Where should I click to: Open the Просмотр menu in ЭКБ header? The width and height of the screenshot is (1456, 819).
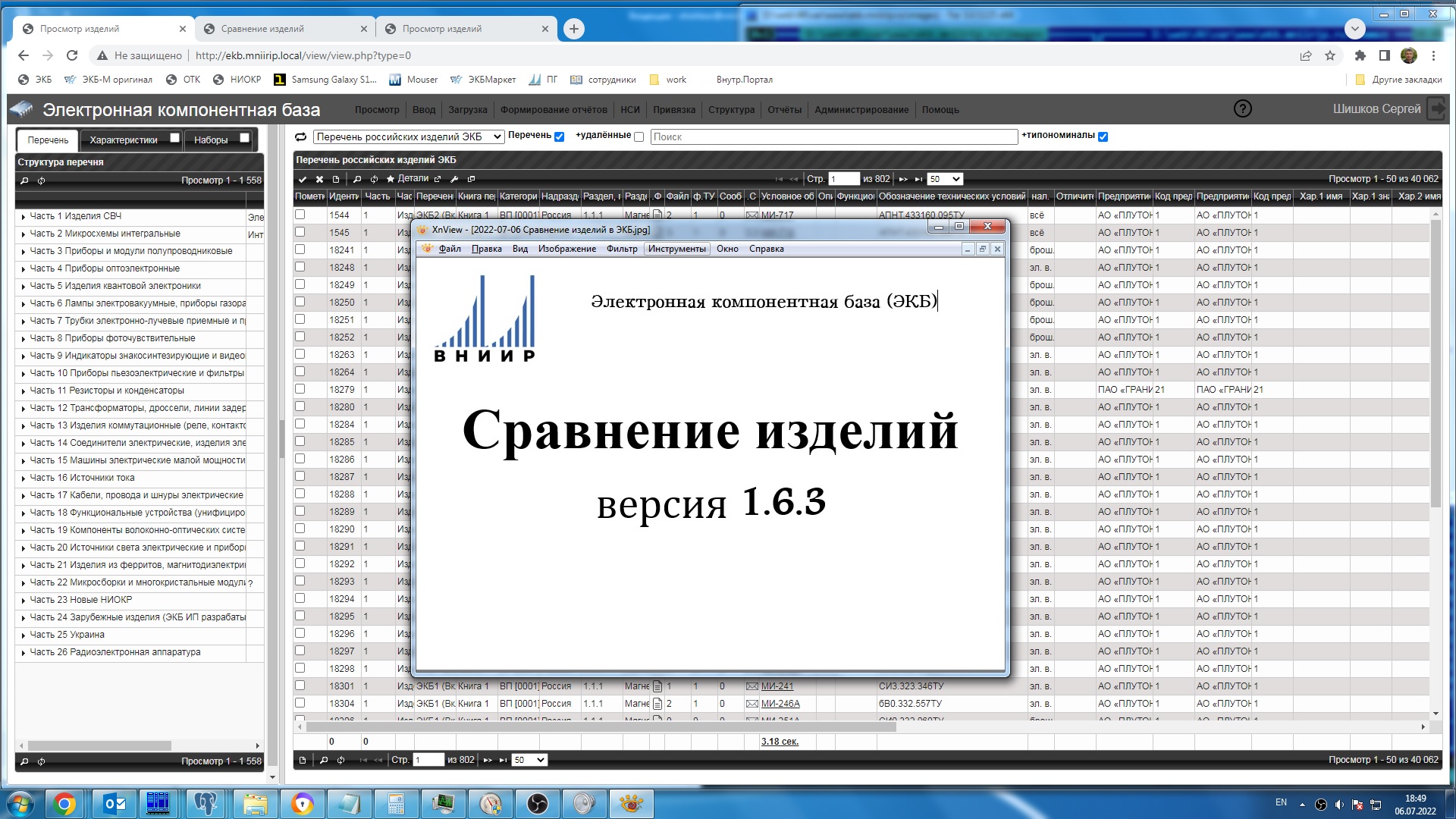point(377,110)
